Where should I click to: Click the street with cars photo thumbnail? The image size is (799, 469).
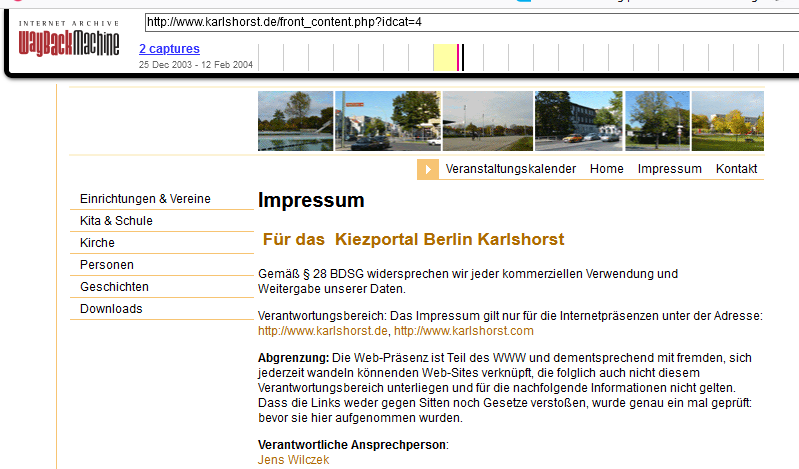(388, 121)
